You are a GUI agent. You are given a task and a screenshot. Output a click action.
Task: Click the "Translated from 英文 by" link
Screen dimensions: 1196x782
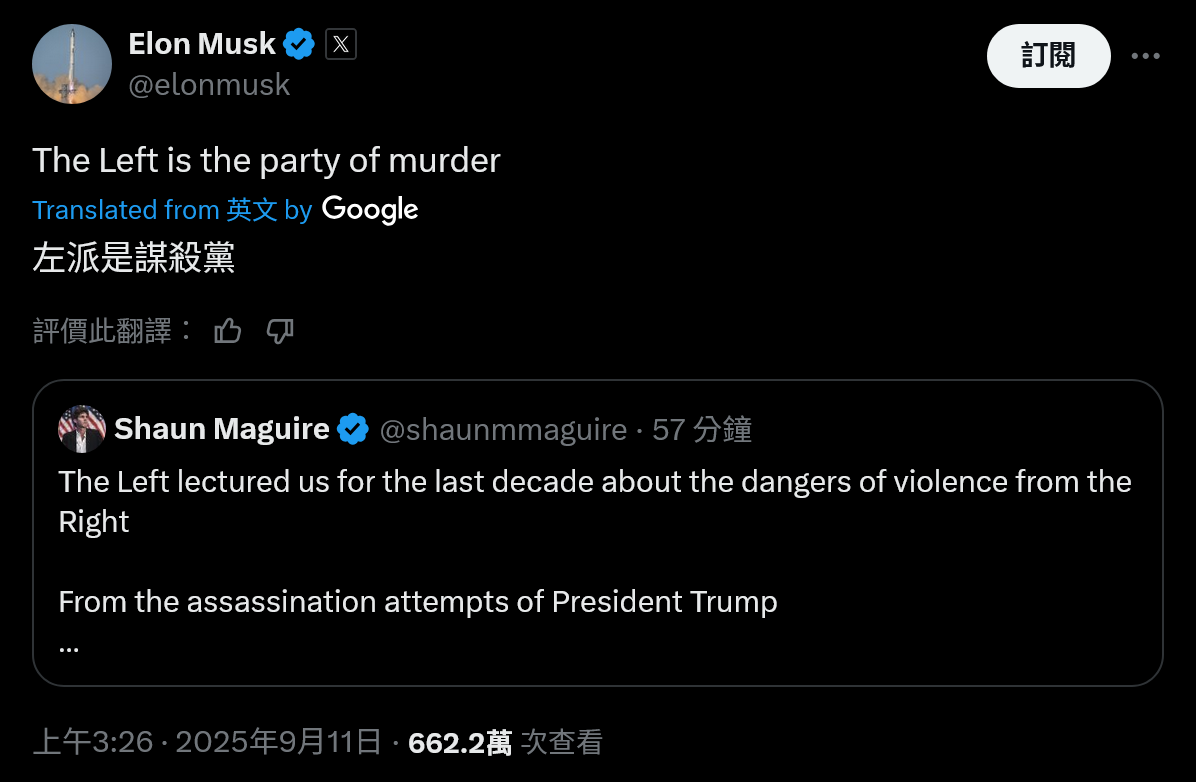click(x=172, y=210)
